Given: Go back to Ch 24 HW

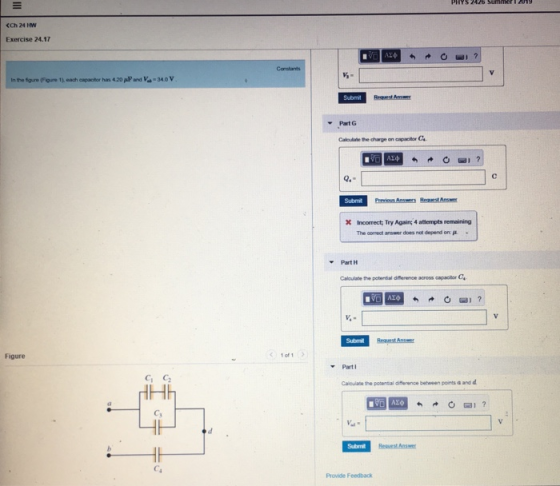Looking at the screenshot, I should coord(21,25).
